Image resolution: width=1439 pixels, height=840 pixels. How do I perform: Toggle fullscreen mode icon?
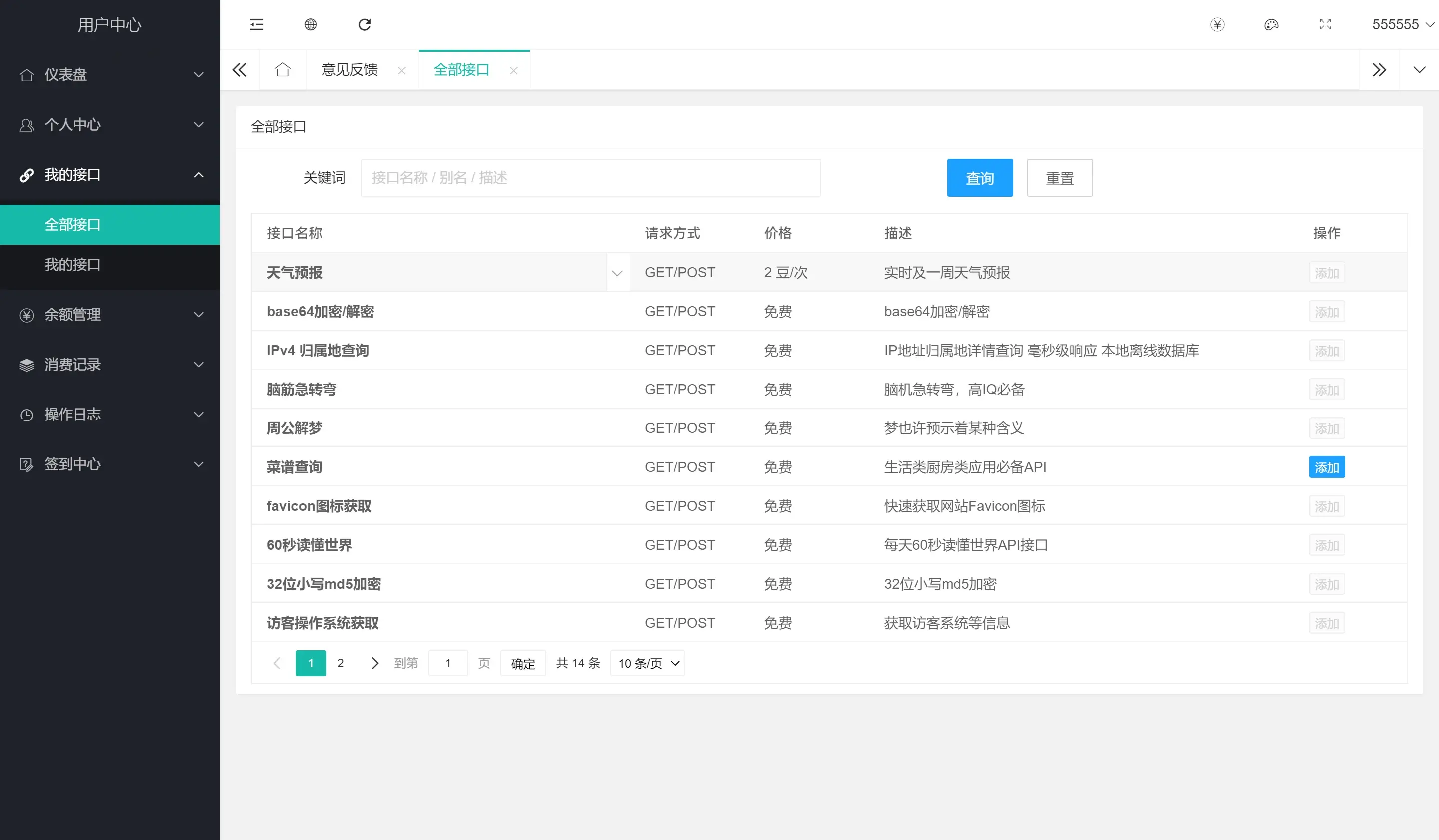click(x=1325, y=24)
